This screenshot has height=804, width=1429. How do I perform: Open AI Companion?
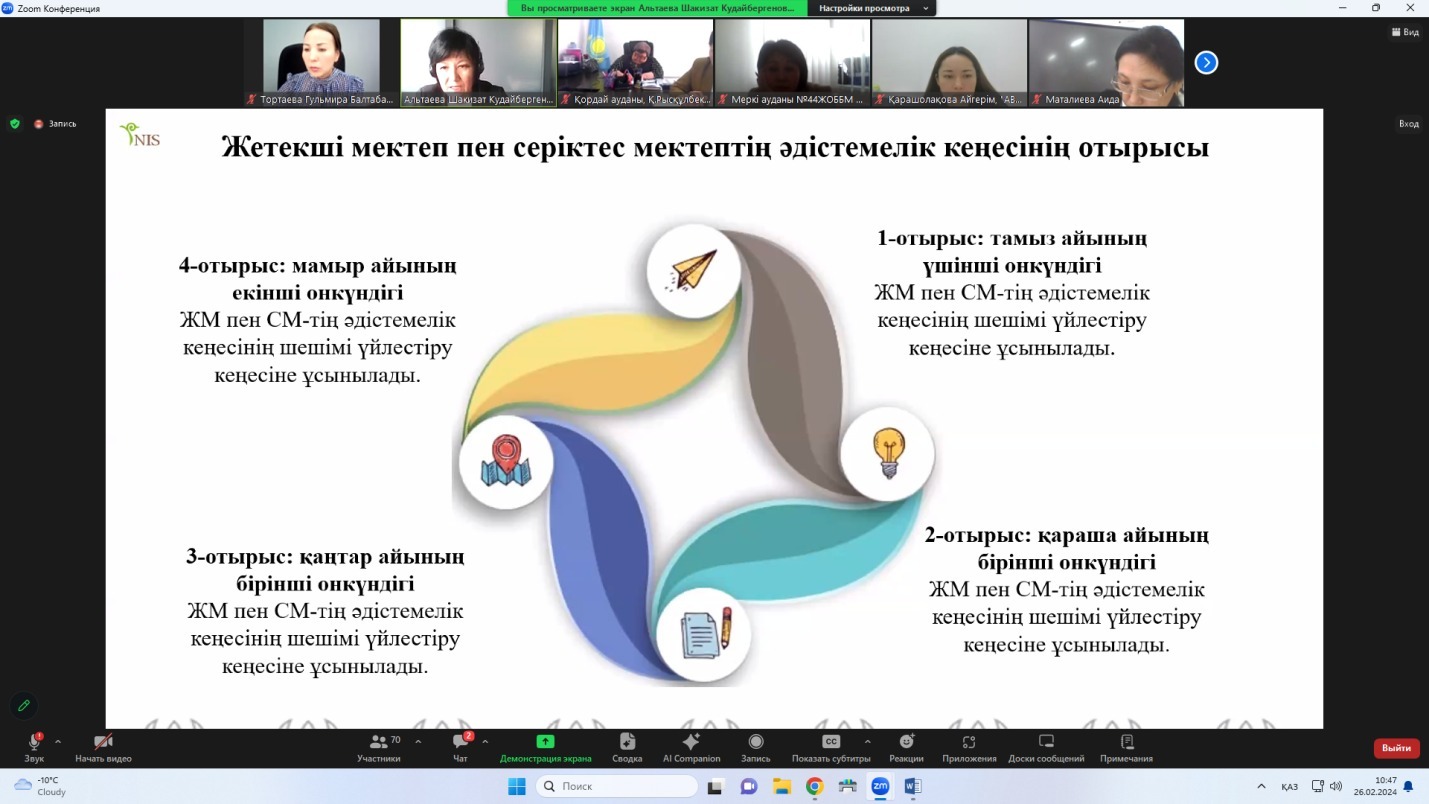tap(691, 747)
